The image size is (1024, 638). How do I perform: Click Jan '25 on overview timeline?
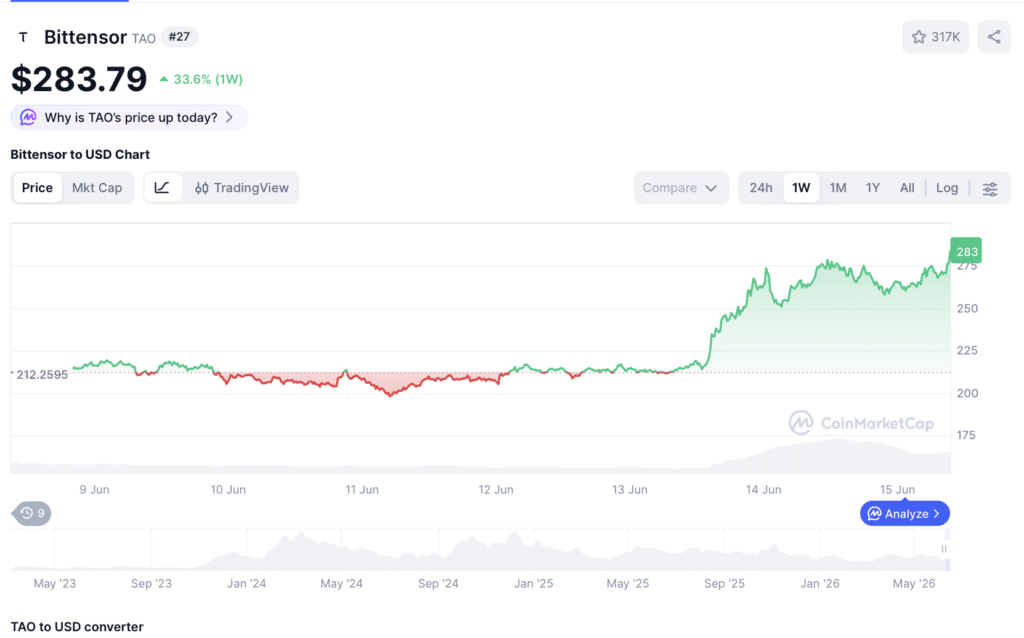[x=534, y=584]
